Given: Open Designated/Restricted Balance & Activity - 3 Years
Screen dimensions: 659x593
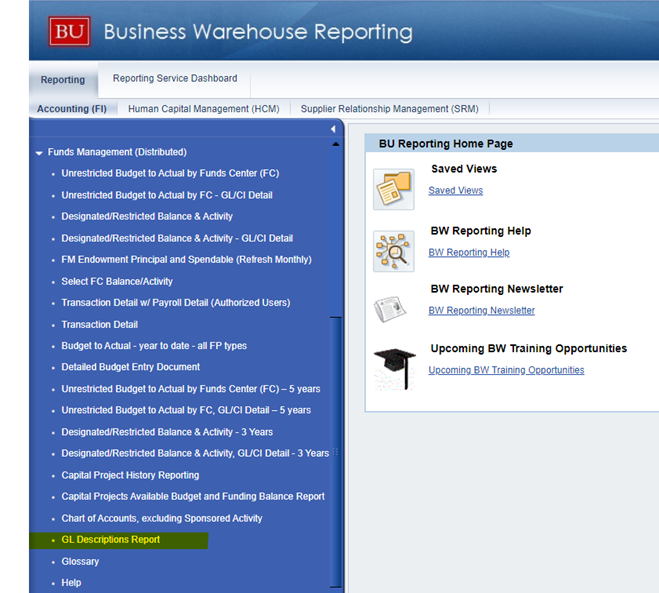Looking at the screenshot, I should [x=167, y=432].
